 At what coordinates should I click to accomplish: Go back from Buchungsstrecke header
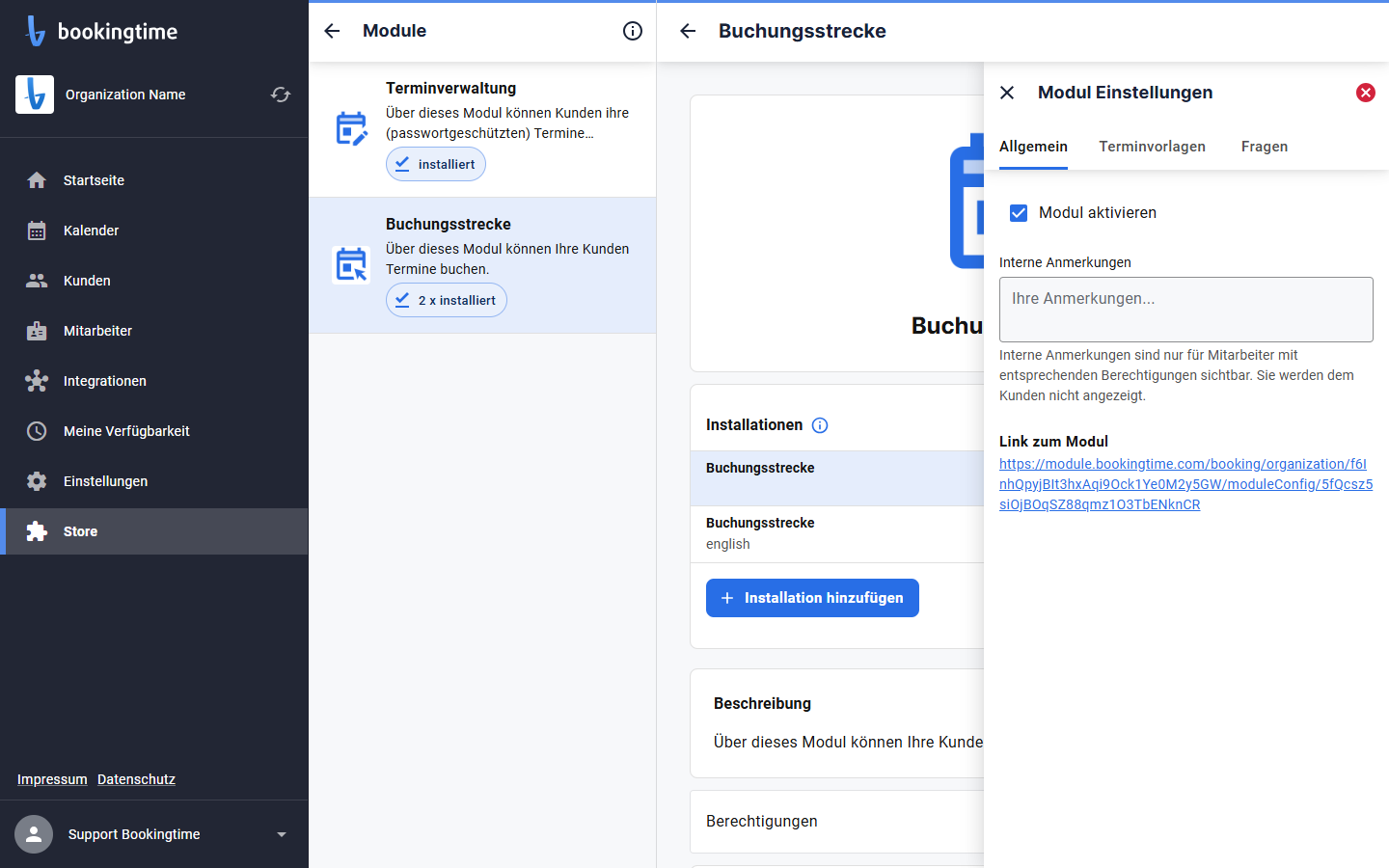click(688, 31)
